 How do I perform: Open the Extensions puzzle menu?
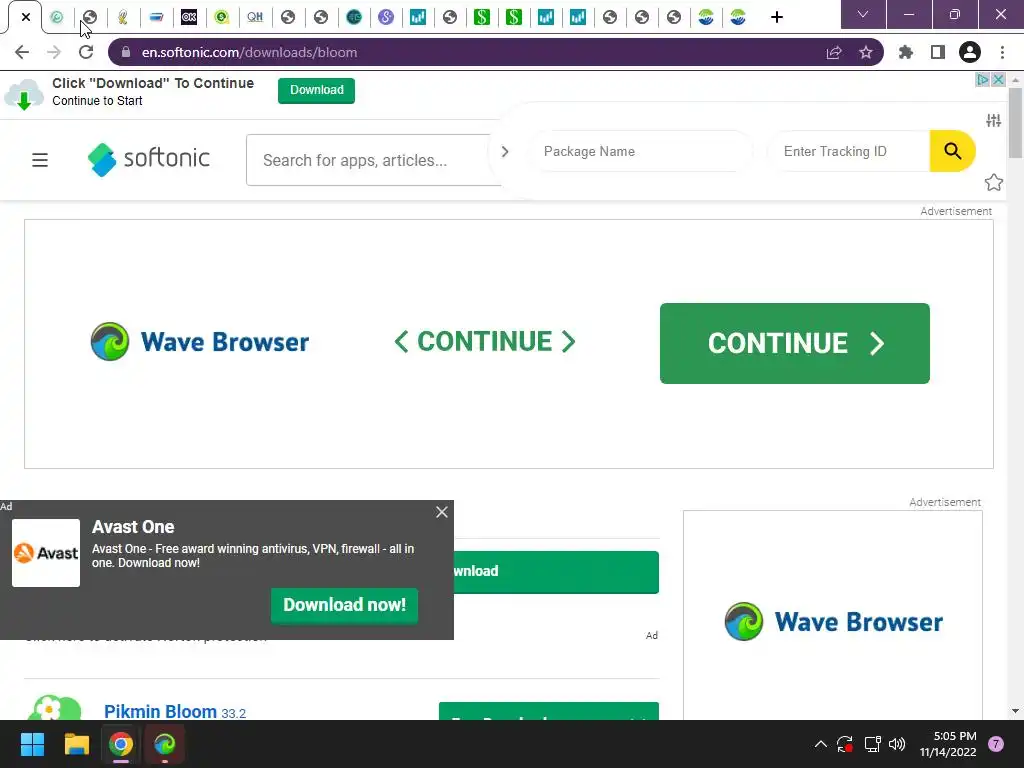click(906, 52)
